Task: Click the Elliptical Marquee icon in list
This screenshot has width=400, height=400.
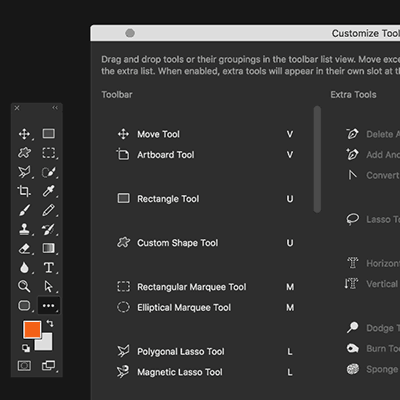Action: point(123,307)
